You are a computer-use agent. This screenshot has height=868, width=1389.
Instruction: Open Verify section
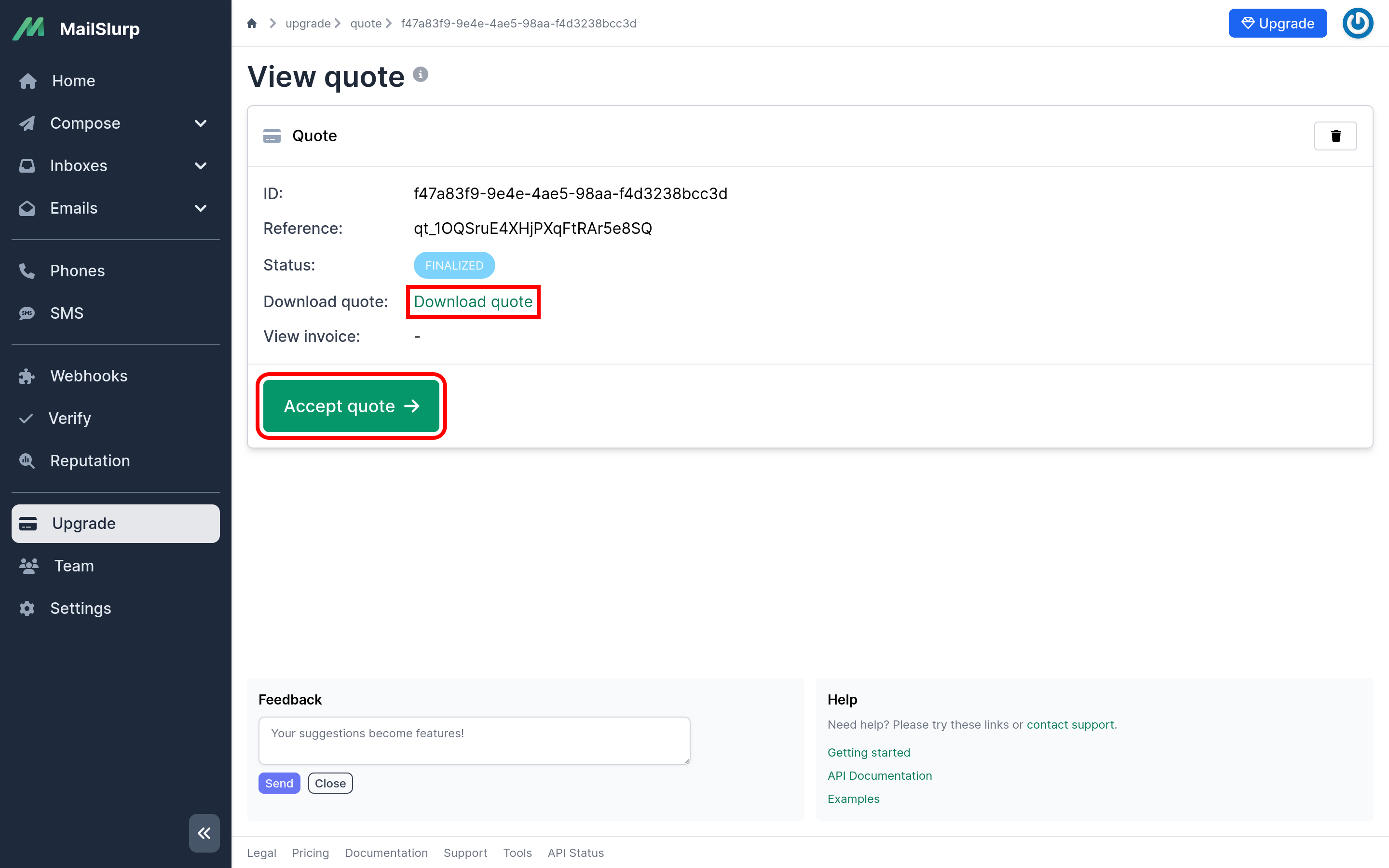click(115, 419)
